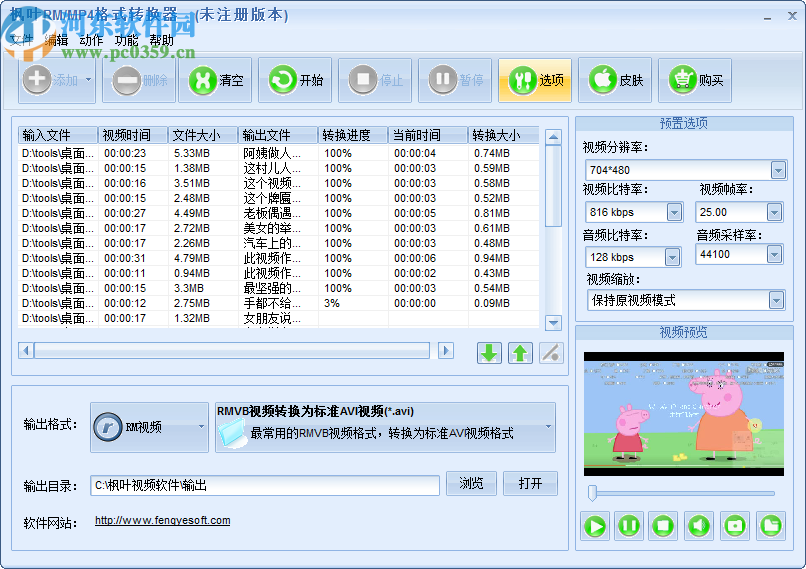Mute the preview with the speaker icon
806x569 pixels.
point(699,525)
